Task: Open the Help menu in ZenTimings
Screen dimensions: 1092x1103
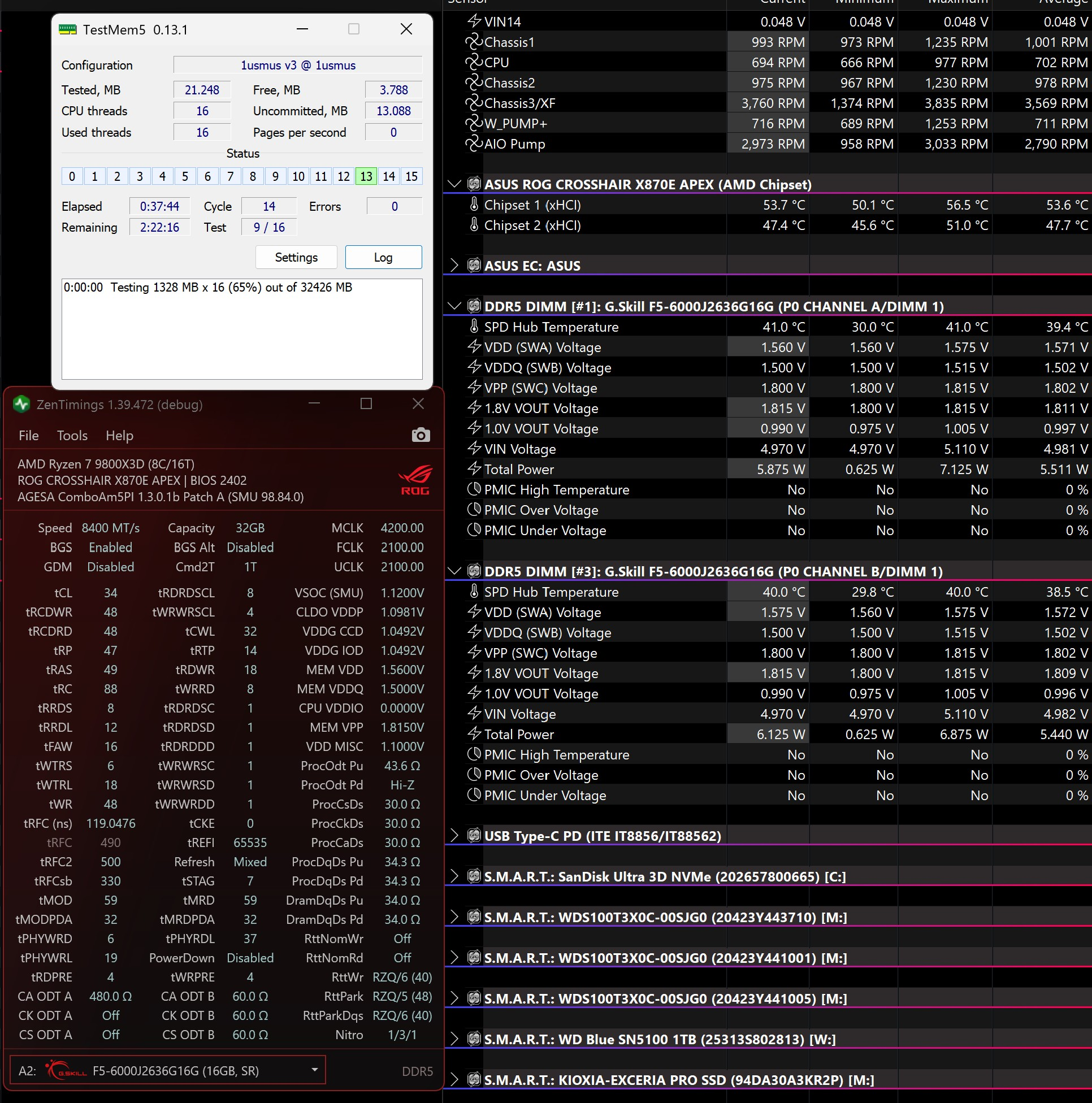Action: (119, 436)
